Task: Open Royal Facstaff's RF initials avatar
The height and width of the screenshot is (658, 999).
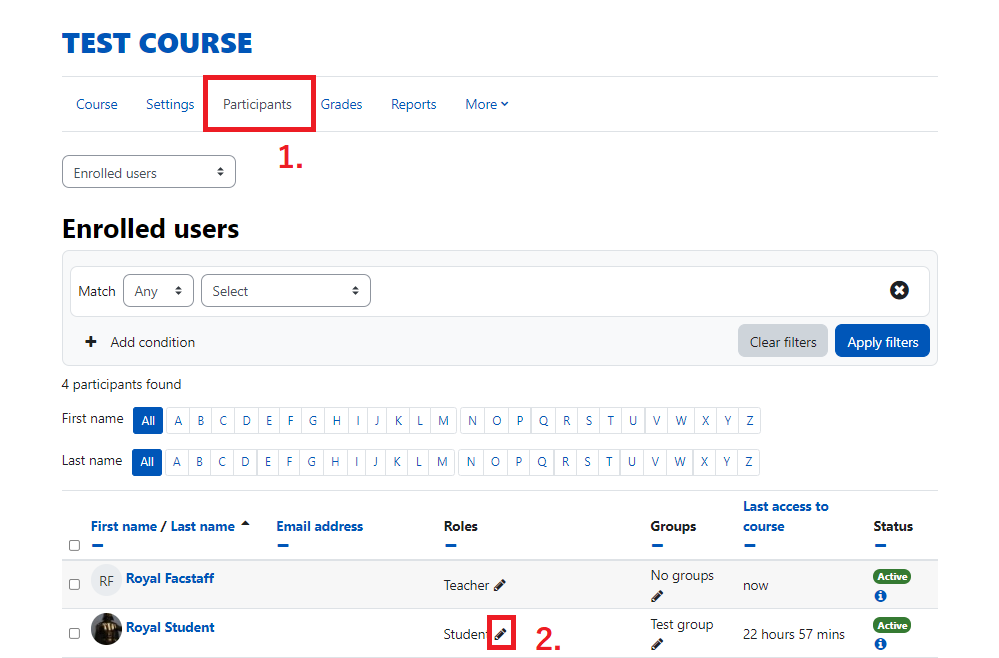Action: (106, 580)
